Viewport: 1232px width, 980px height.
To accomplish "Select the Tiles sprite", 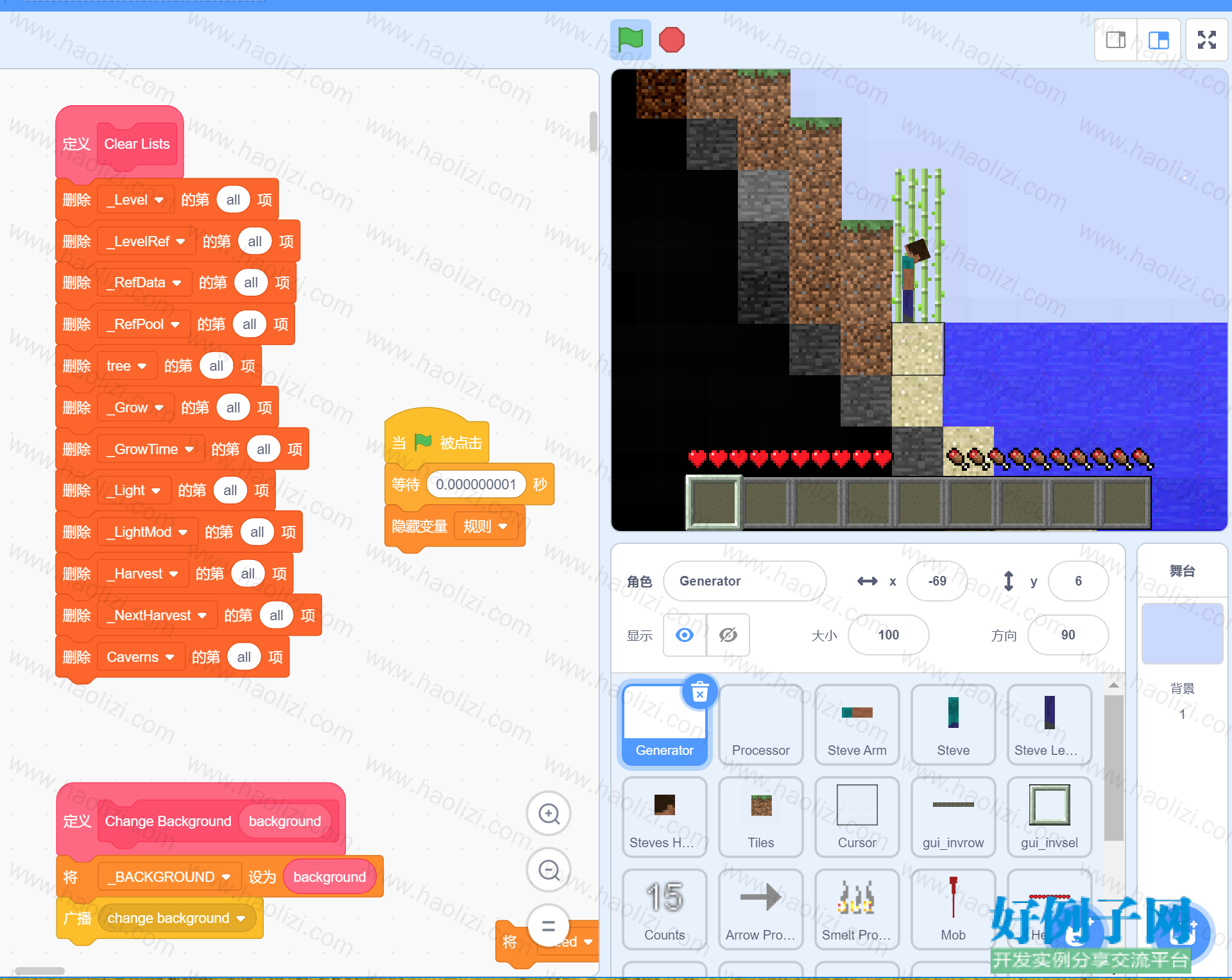I will click(761, 817).
